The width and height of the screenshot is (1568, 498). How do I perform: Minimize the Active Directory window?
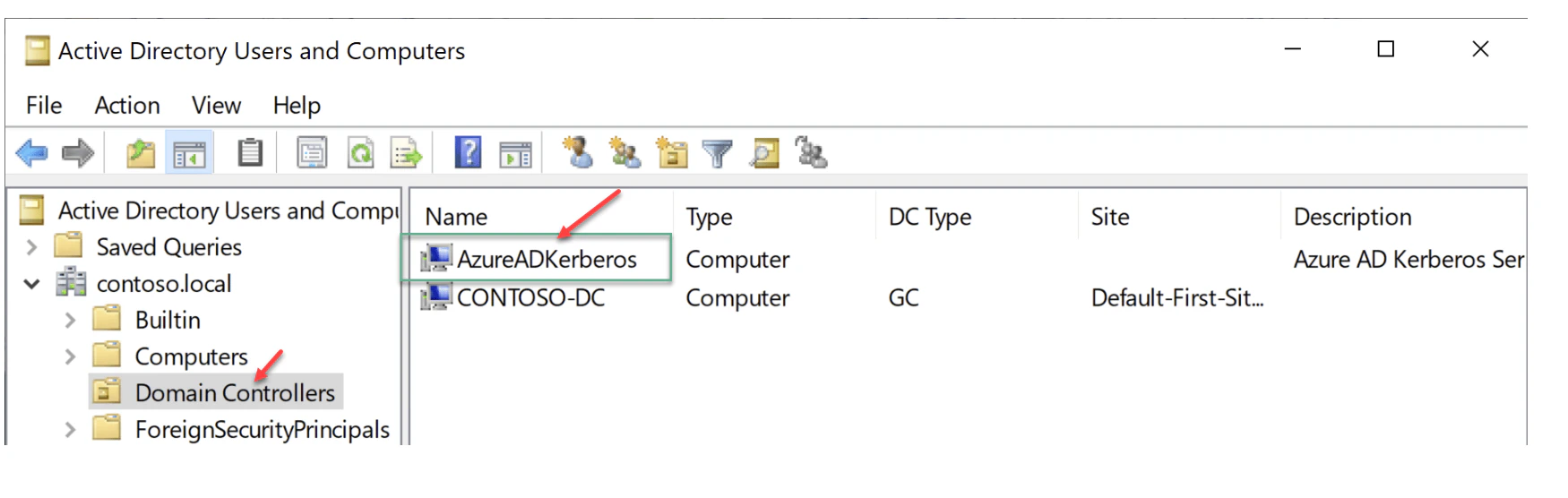1292,49
